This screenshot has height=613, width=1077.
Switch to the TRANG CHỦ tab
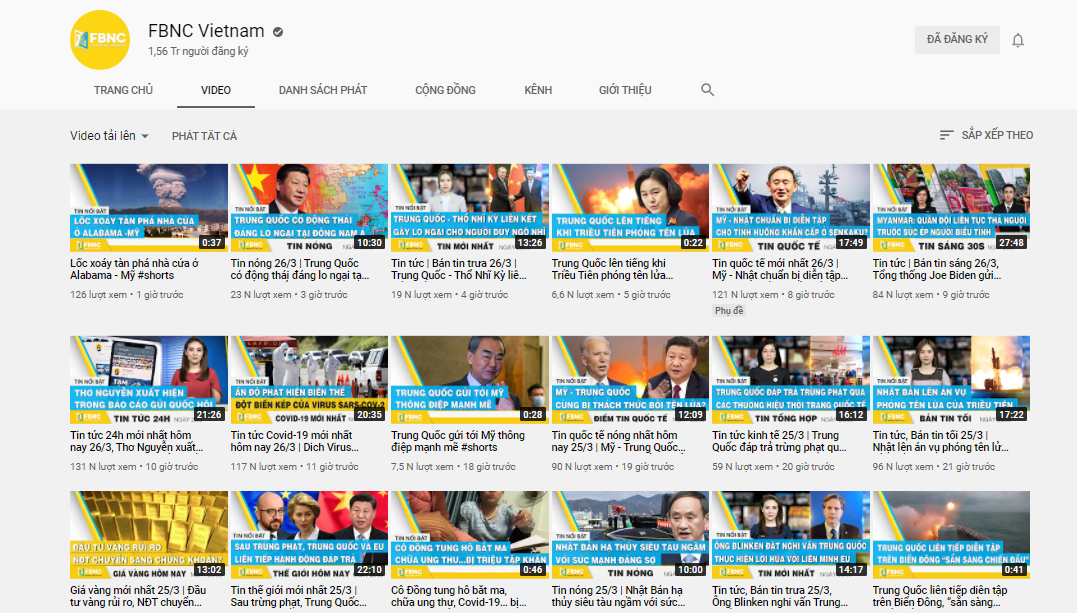tap(123, 90)
